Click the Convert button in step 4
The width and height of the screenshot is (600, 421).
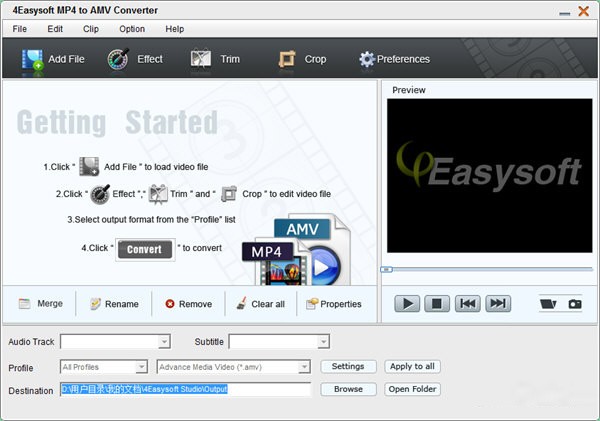tap(145, 250)
